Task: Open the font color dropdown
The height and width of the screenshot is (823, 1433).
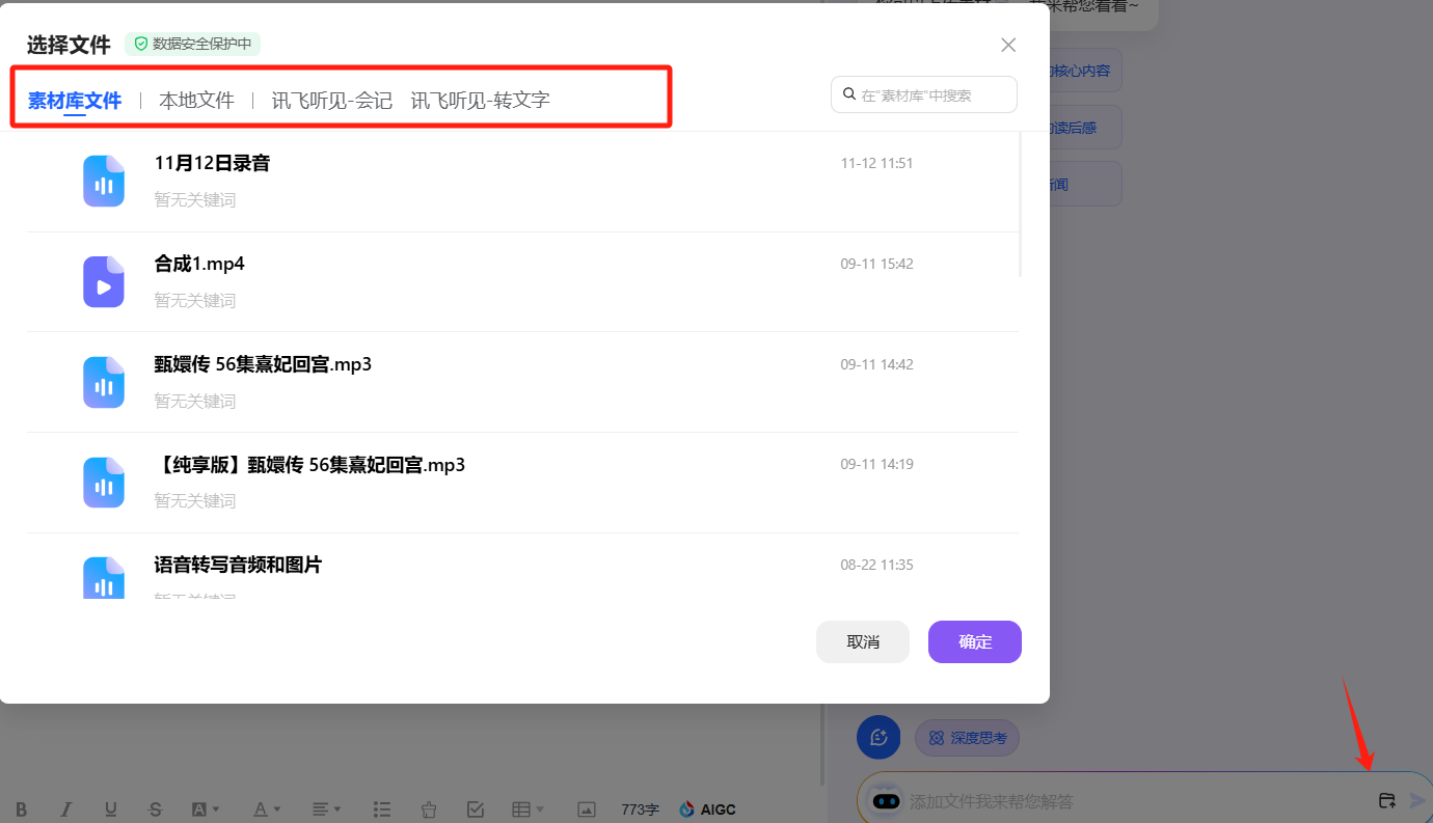Action: [x=266, y=809]
